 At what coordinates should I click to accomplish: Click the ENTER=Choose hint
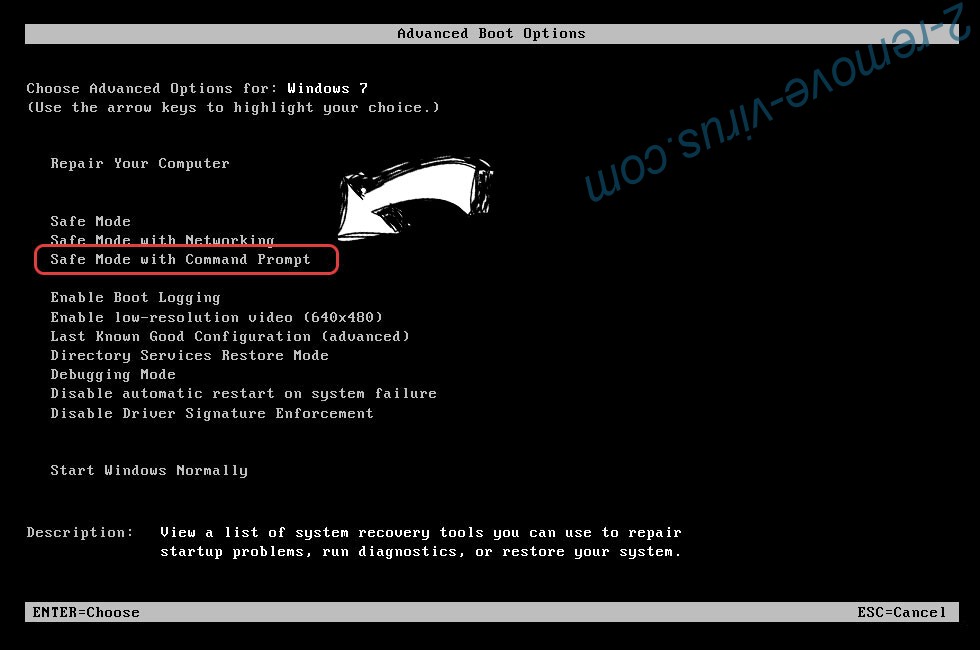(86, 612)
